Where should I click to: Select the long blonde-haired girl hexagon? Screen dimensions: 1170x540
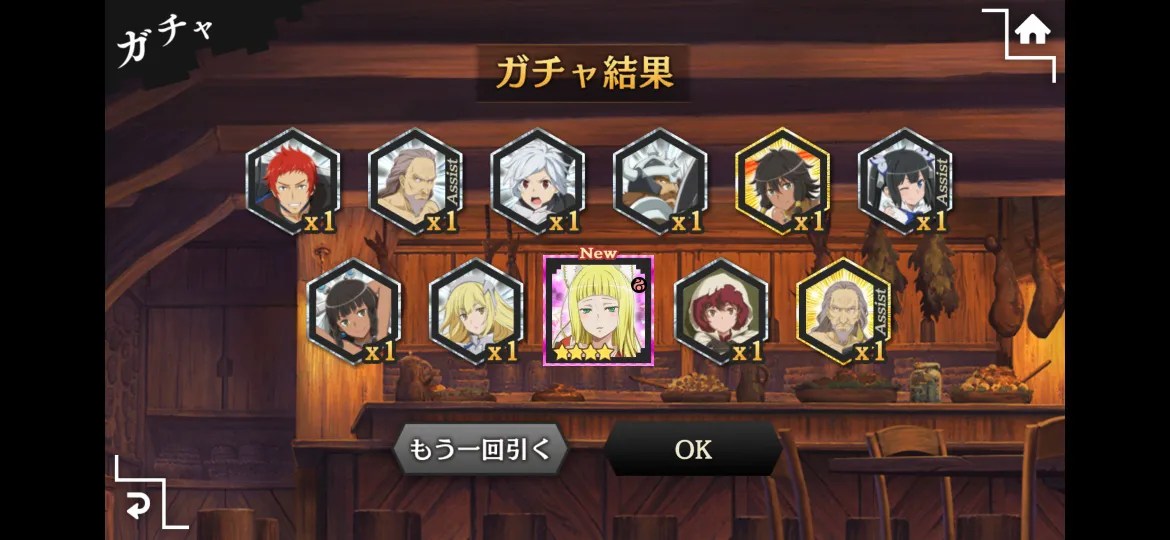click(476, 311)
